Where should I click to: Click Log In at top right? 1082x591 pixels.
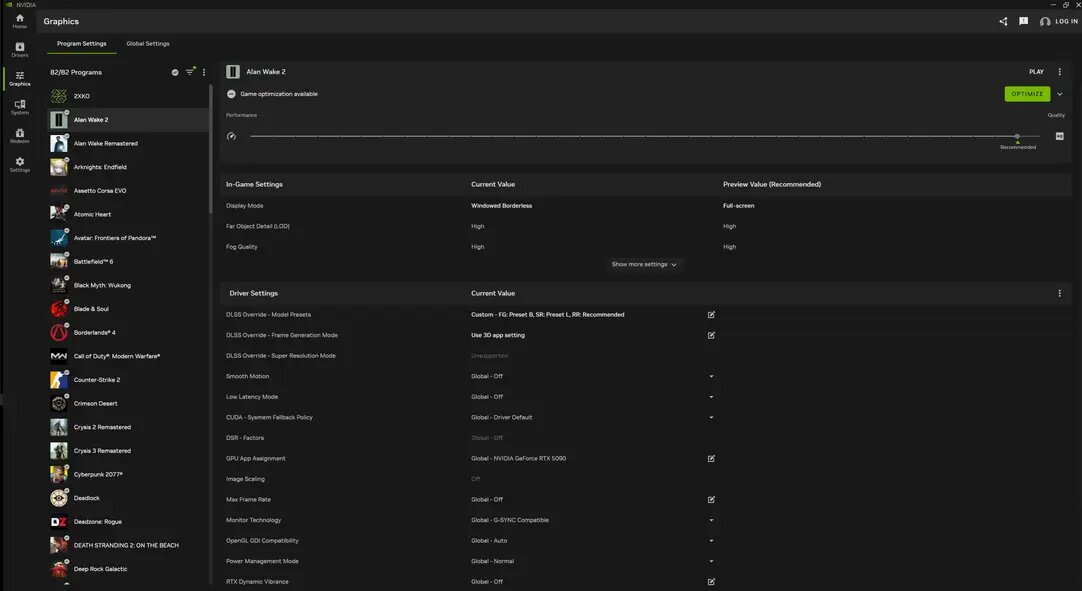[x=1059, y=21]
